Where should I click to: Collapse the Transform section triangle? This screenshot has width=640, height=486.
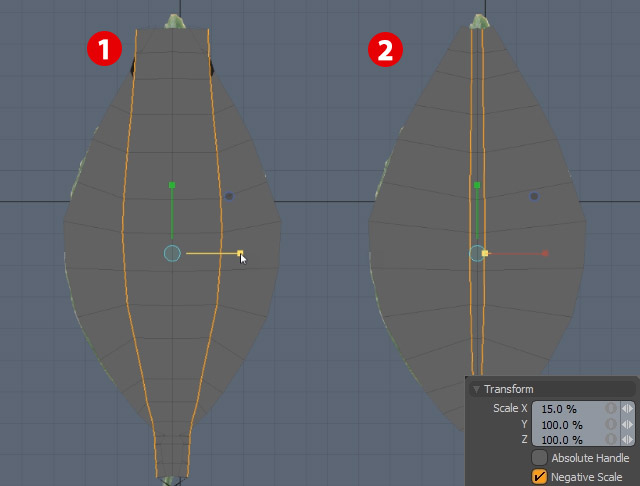476,389
